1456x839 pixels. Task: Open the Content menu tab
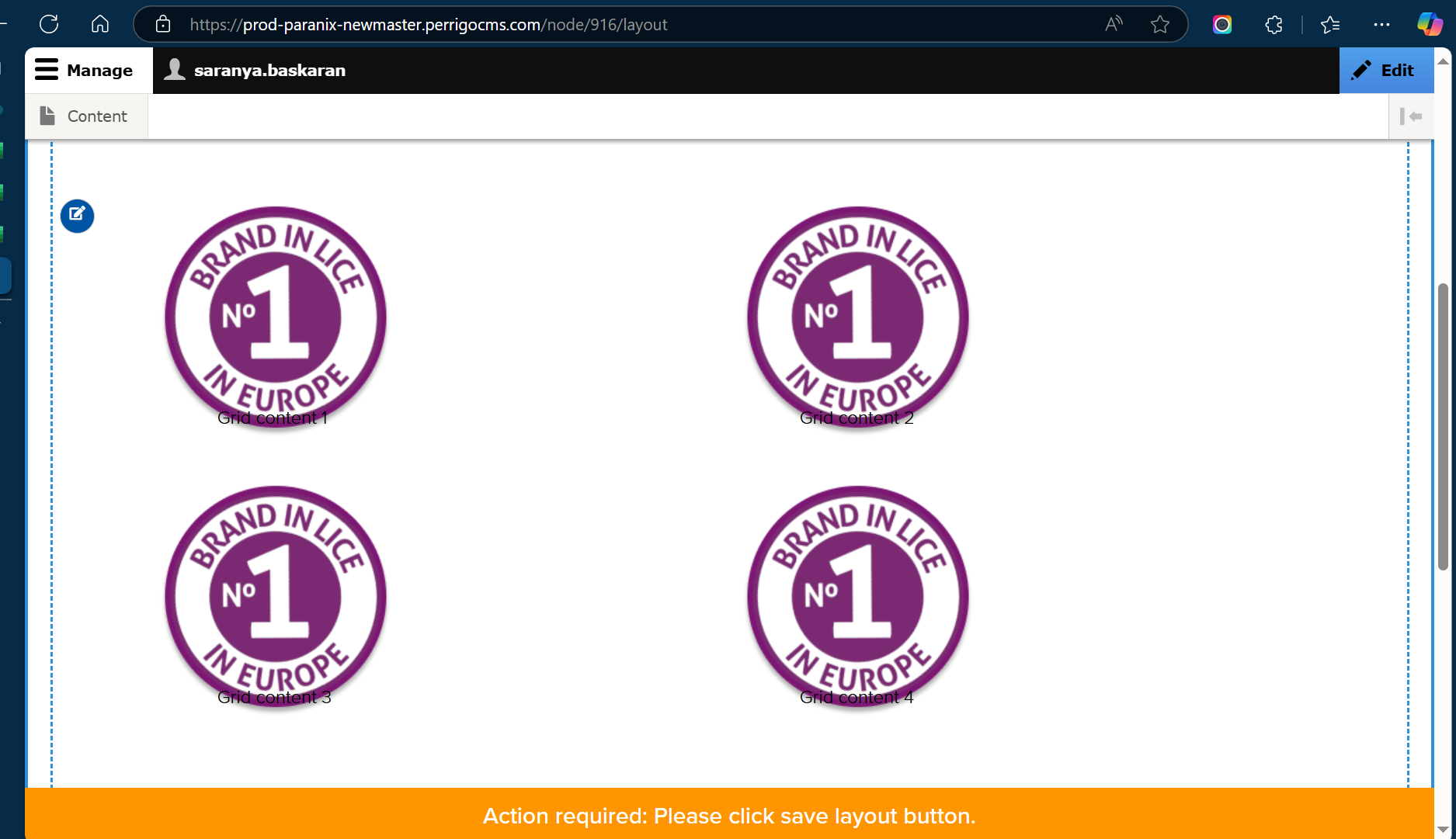click(x=86, y=116)
